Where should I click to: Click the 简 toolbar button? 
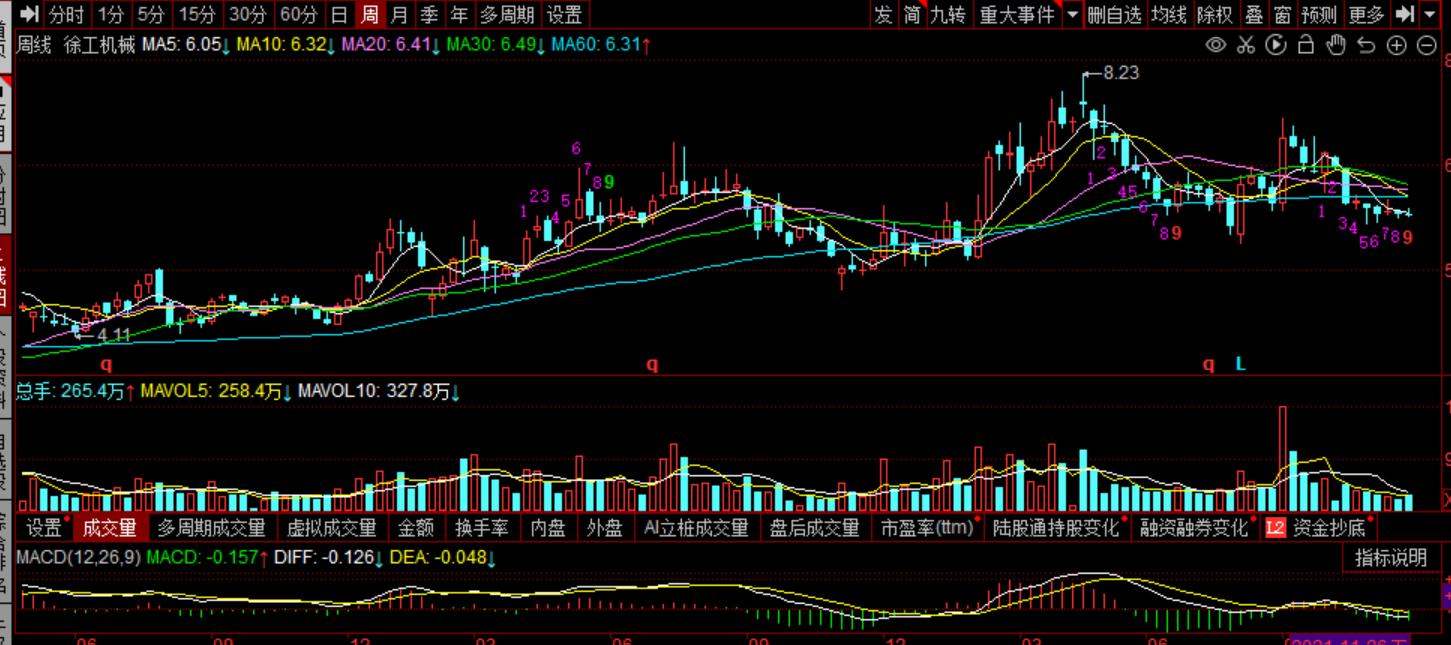(x=912, y=14)
